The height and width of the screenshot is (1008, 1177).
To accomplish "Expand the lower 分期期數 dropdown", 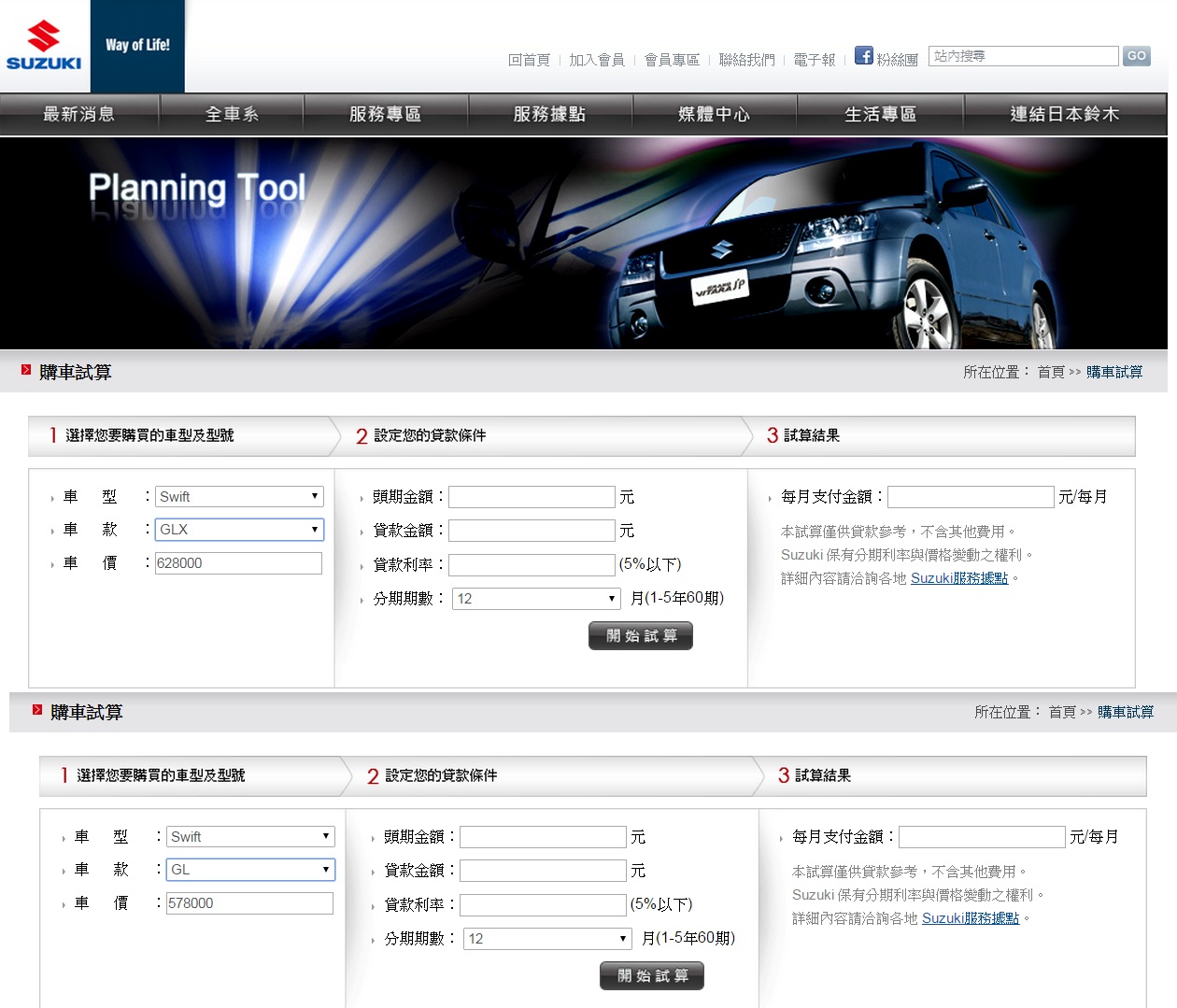I will tap(547, 938).
